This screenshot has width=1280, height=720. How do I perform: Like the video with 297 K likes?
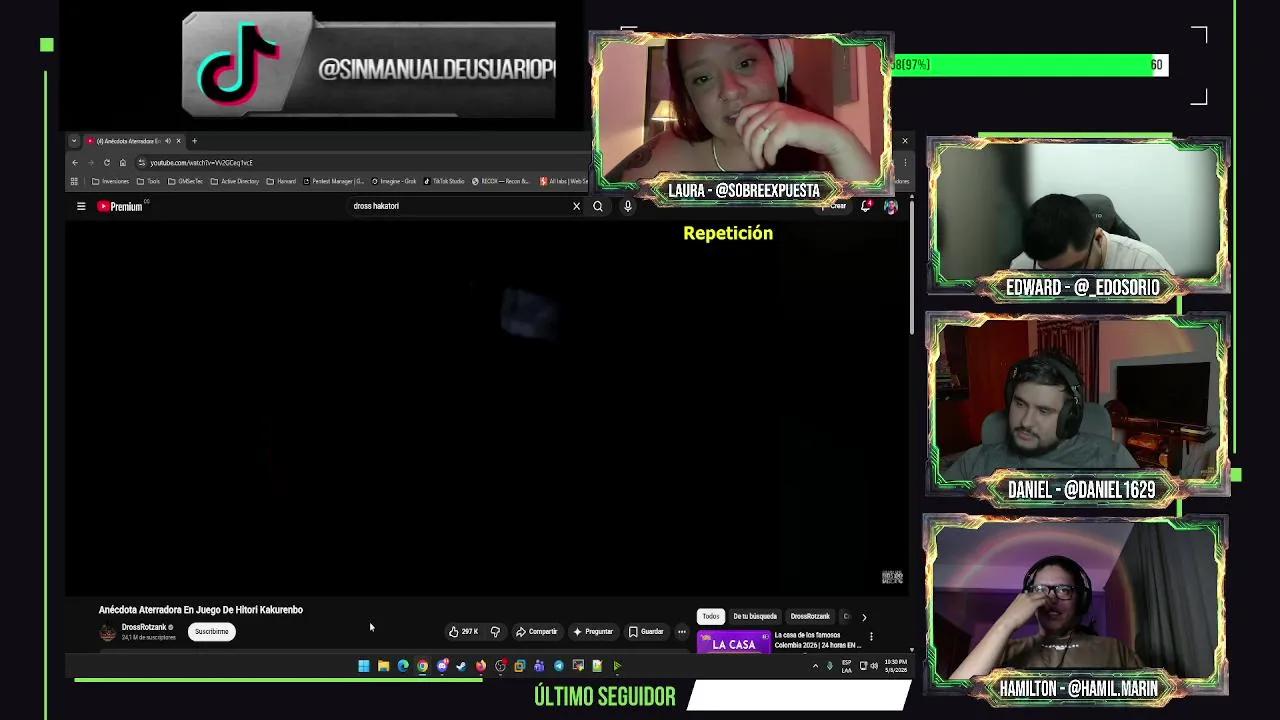pyautogui.click(x=463, y=631)
